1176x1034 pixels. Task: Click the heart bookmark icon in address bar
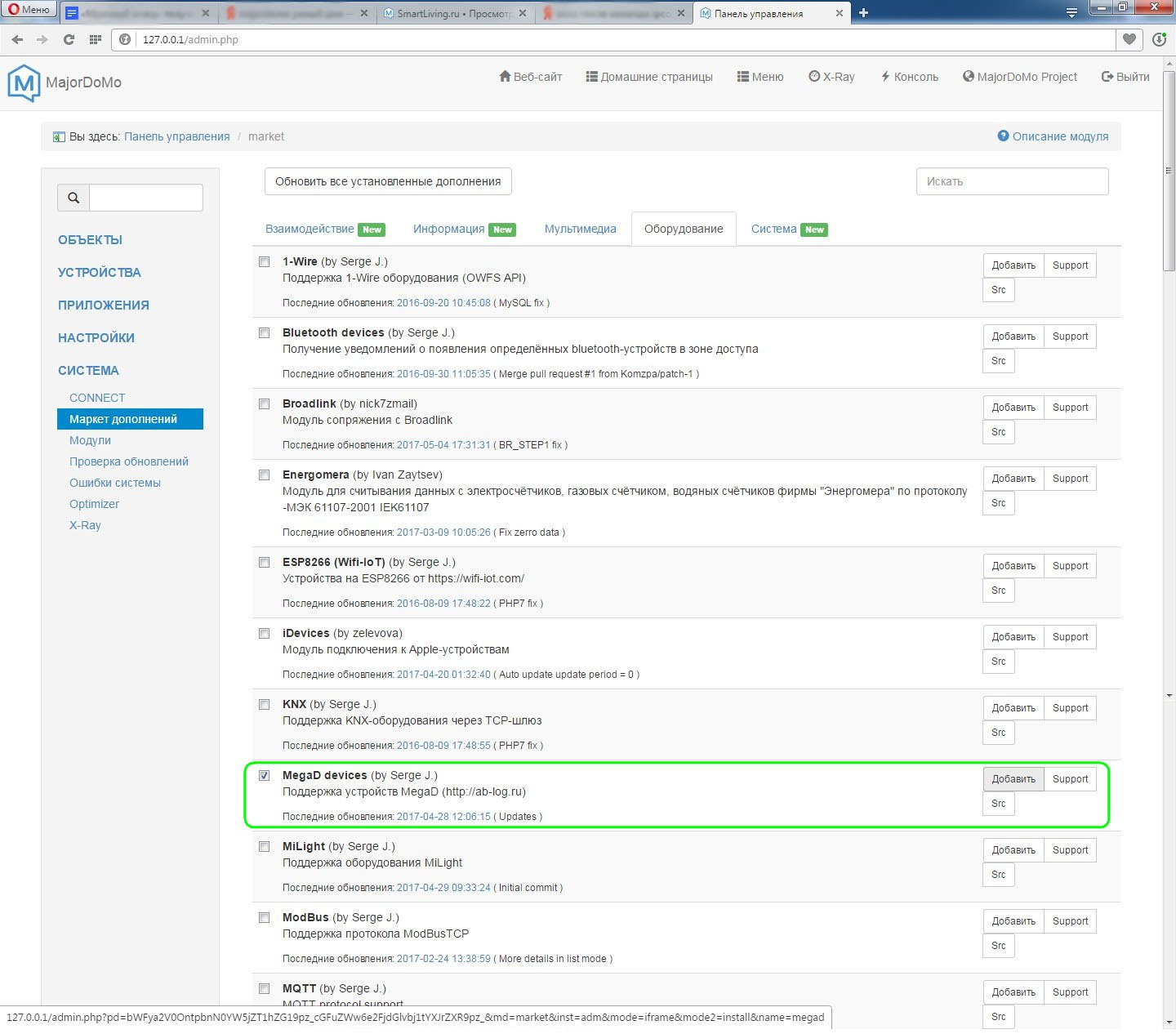(x=1129, y=39)
